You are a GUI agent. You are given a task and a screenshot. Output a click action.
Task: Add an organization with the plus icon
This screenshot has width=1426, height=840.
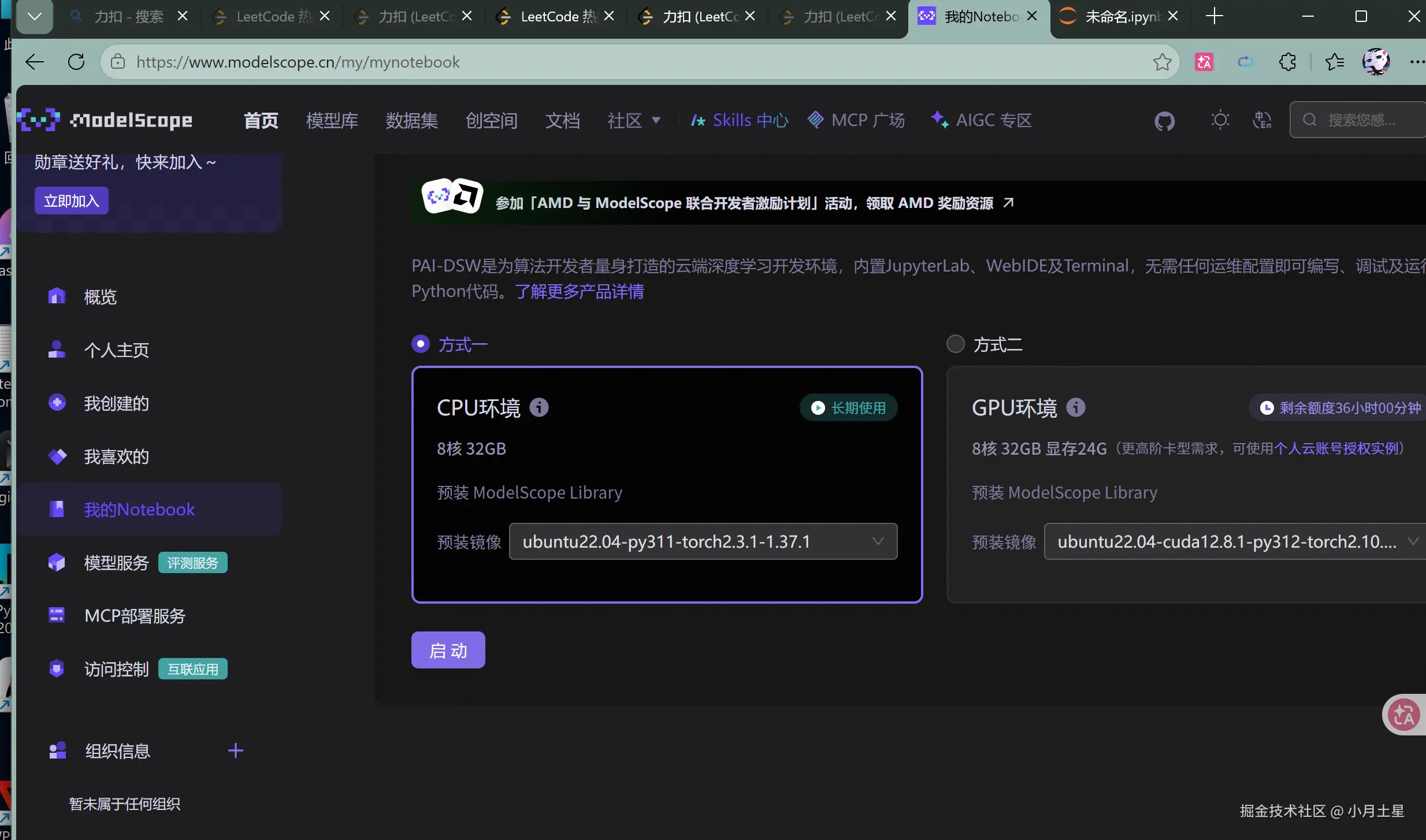pyautogui.click(x=236, y=750)
